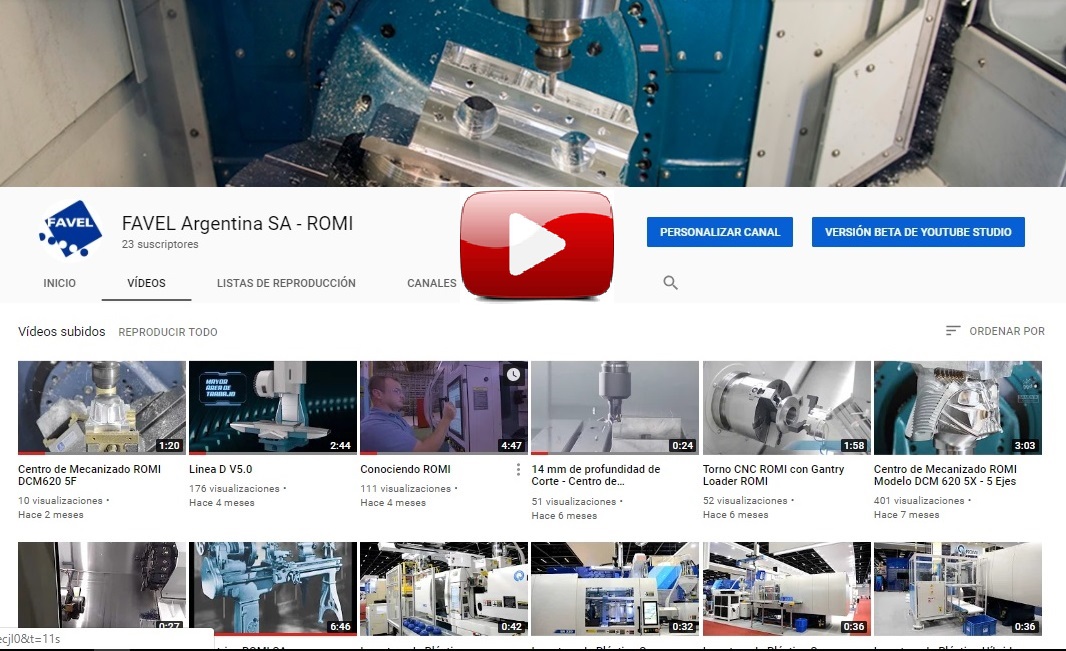Screen dimensions: 1066x651
Task: Click the PERSONALIZAR CANAL button
Action: coord(720,232)
